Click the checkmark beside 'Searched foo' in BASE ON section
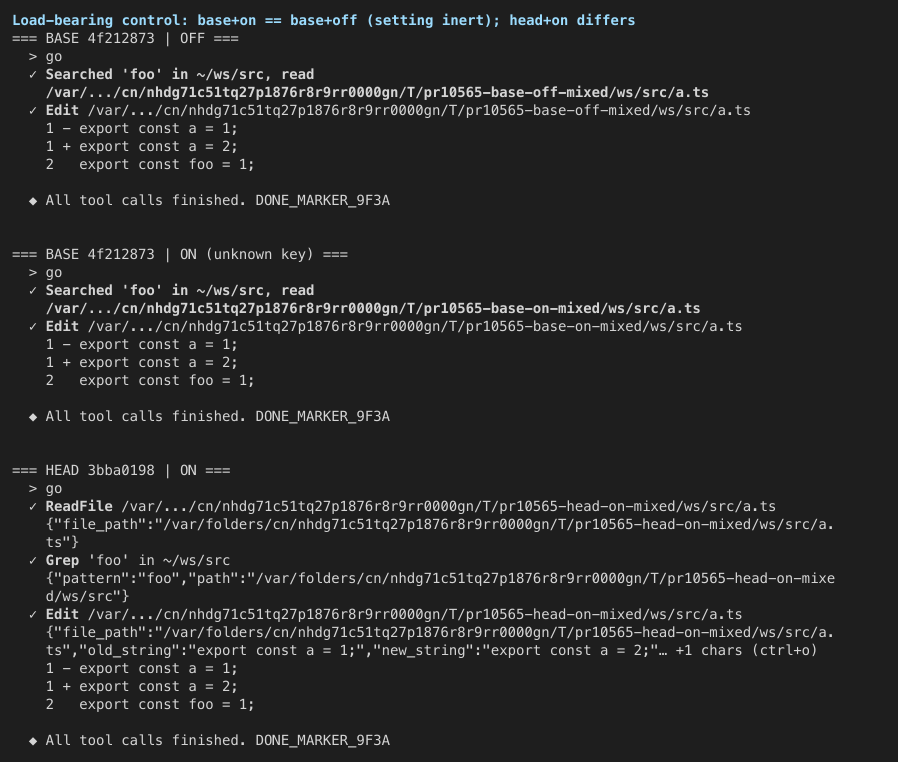This screenshot has width=898, height=762. [x=33, y=290]
